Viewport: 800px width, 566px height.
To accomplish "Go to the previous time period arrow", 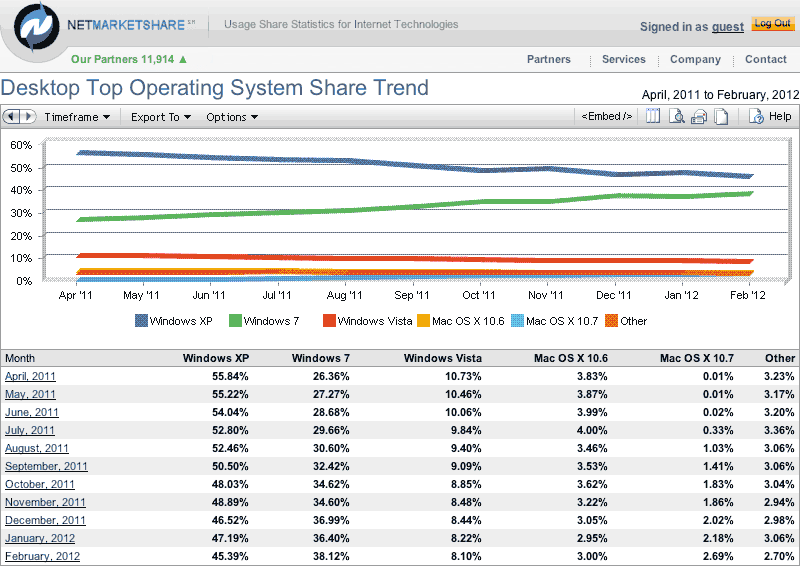I will click(11, 117).
